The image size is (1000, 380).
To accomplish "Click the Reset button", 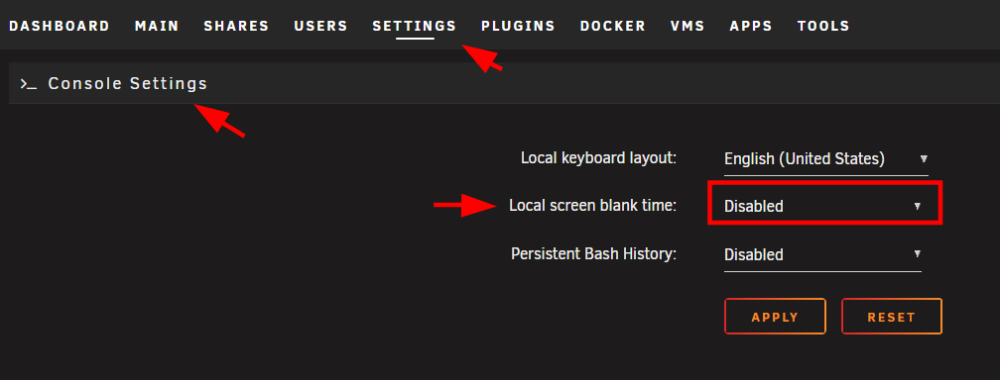I will [891, 317].
